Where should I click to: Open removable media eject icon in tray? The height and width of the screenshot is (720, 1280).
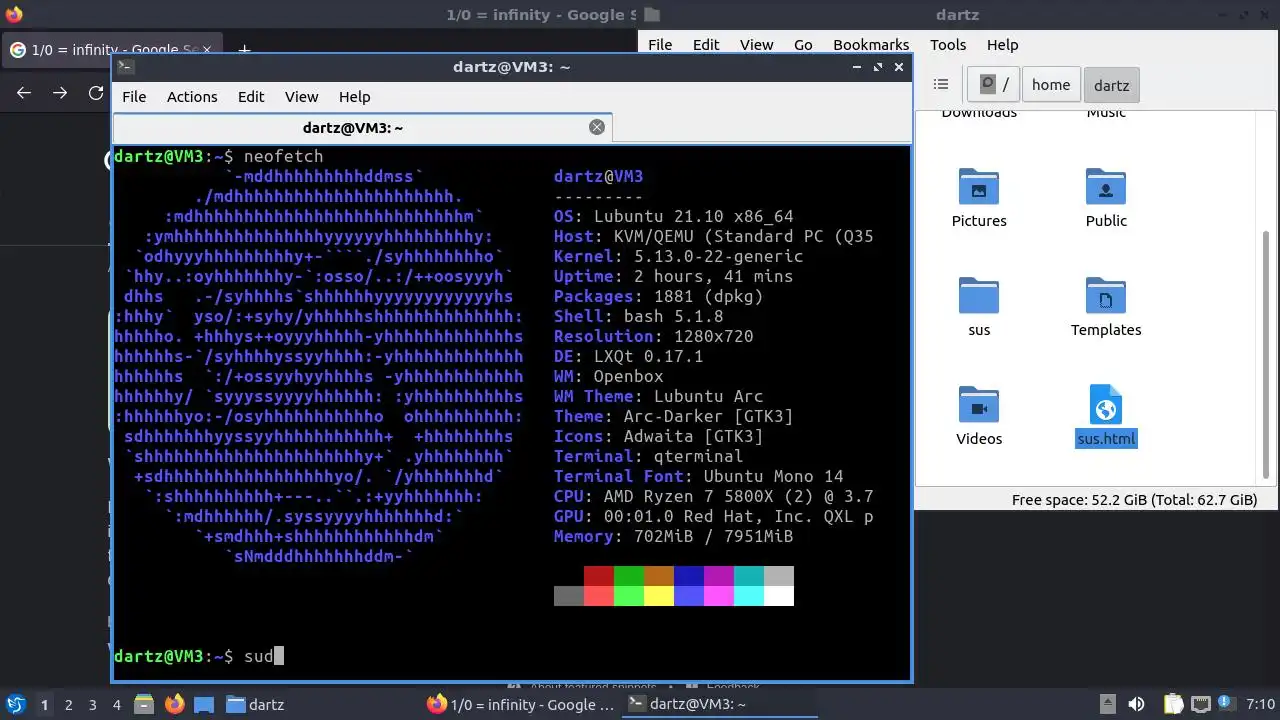pyautogui.click(x=1108, y=704)
